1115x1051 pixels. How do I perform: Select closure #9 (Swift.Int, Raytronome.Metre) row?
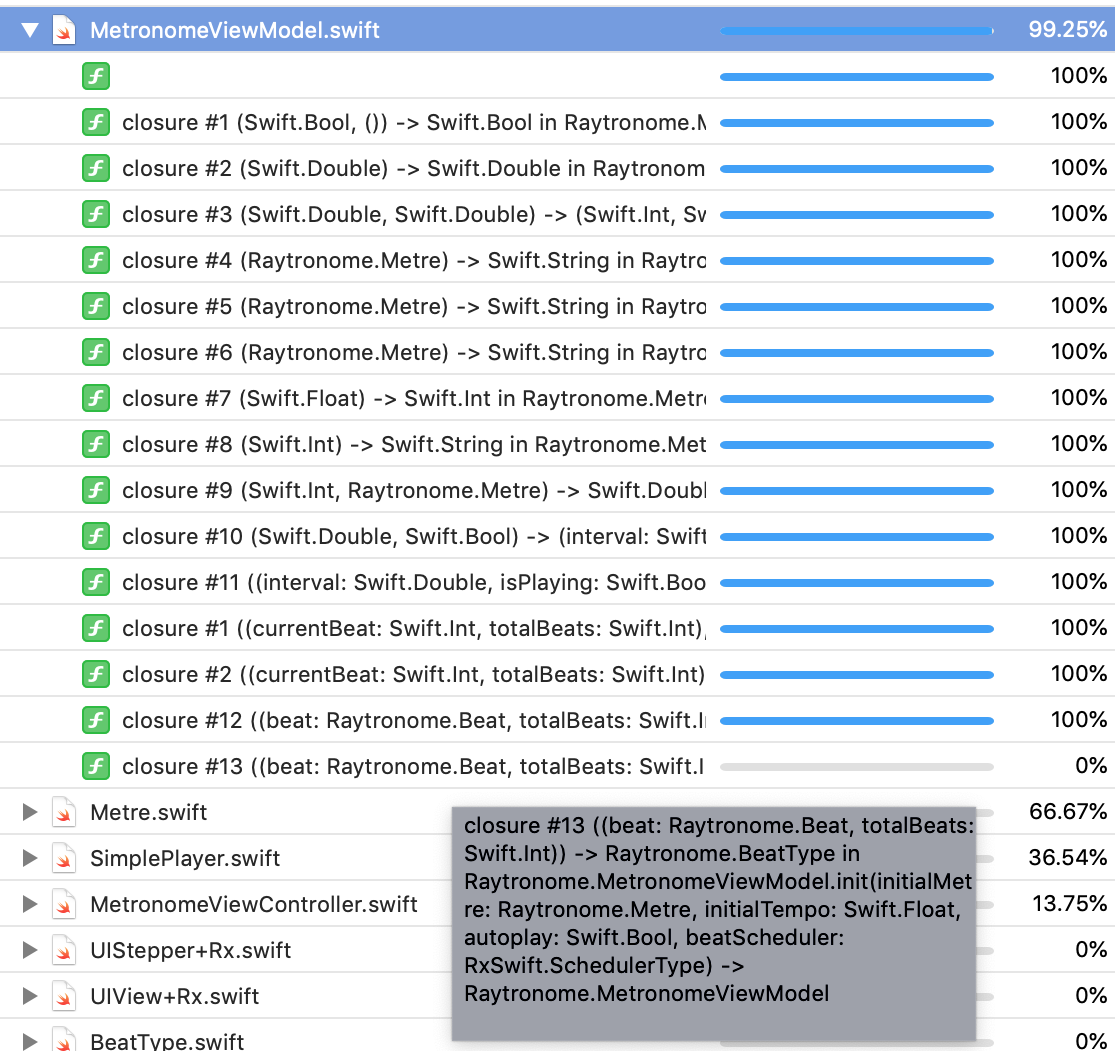click(414, 490)
